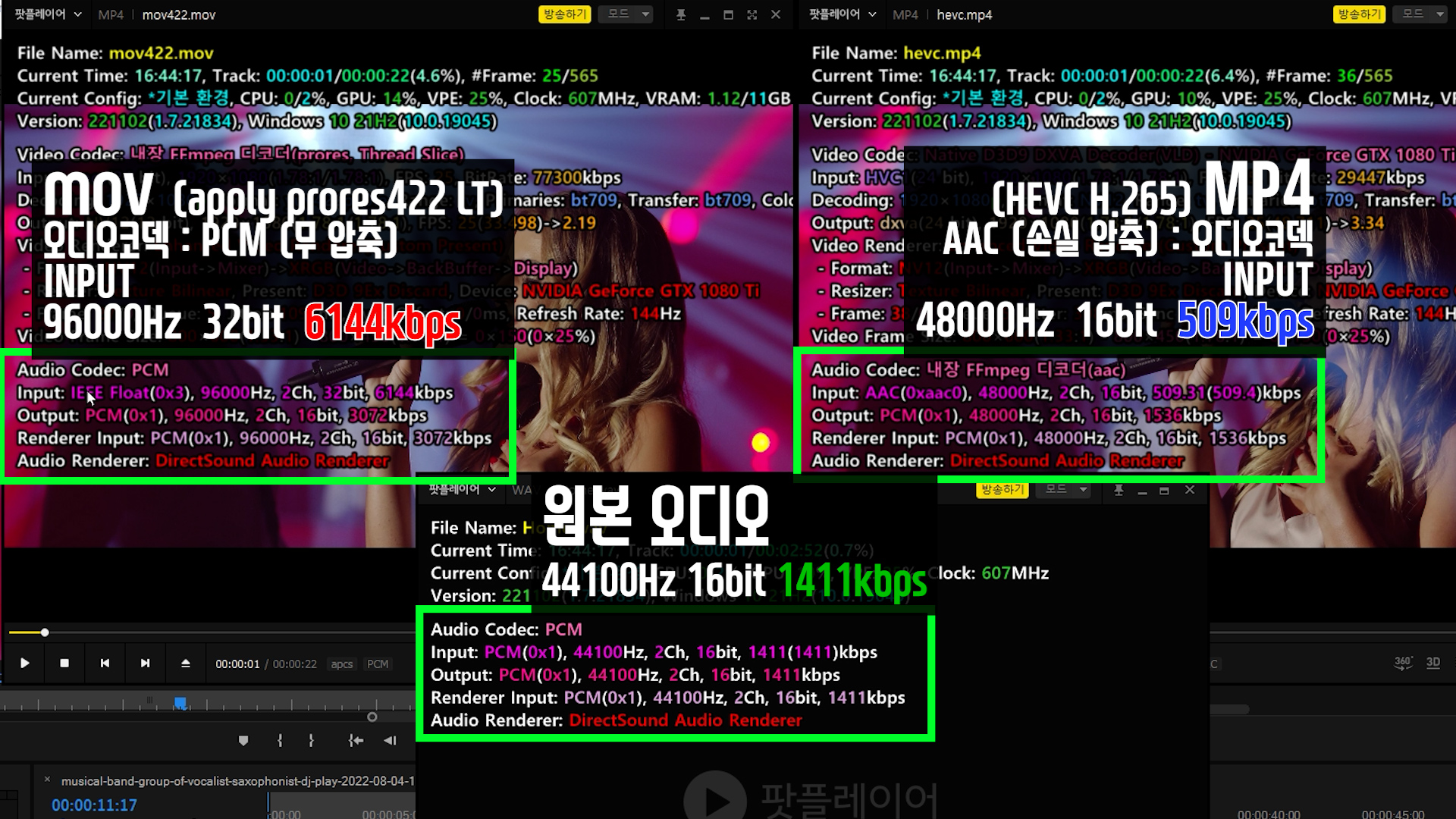Image resolution: width=1456 pixels, height=819 pixels.
Task: Click 방송하기 button in hevc.mp4 window
Action: pos(1359,14)
